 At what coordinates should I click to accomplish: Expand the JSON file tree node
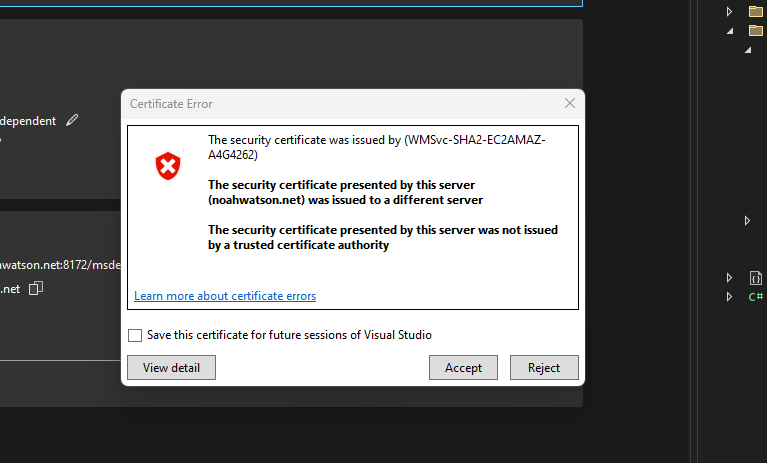pos(729,278)
